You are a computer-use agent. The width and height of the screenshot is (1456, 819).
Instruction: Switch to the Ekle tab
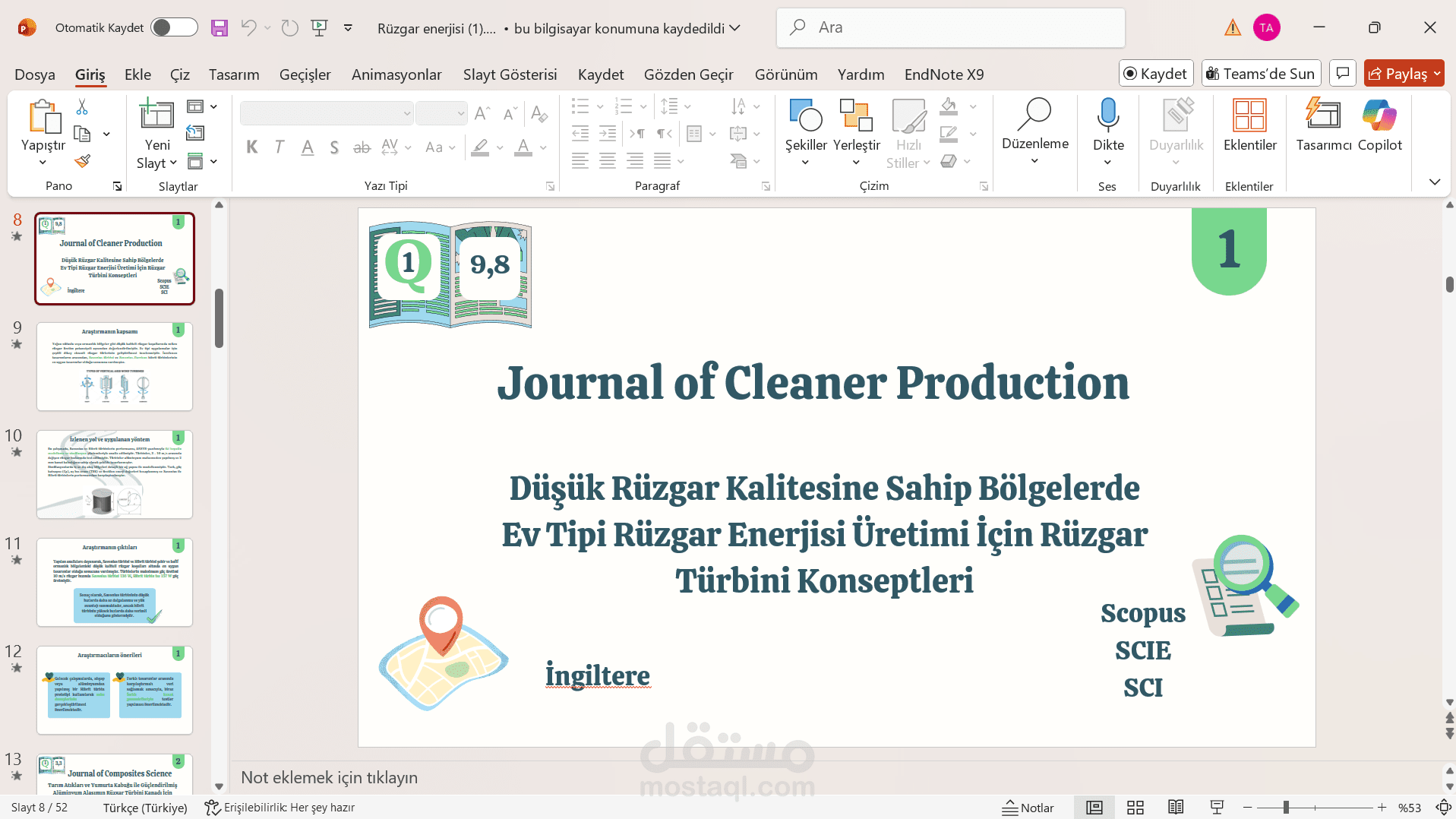click(137, 74)
